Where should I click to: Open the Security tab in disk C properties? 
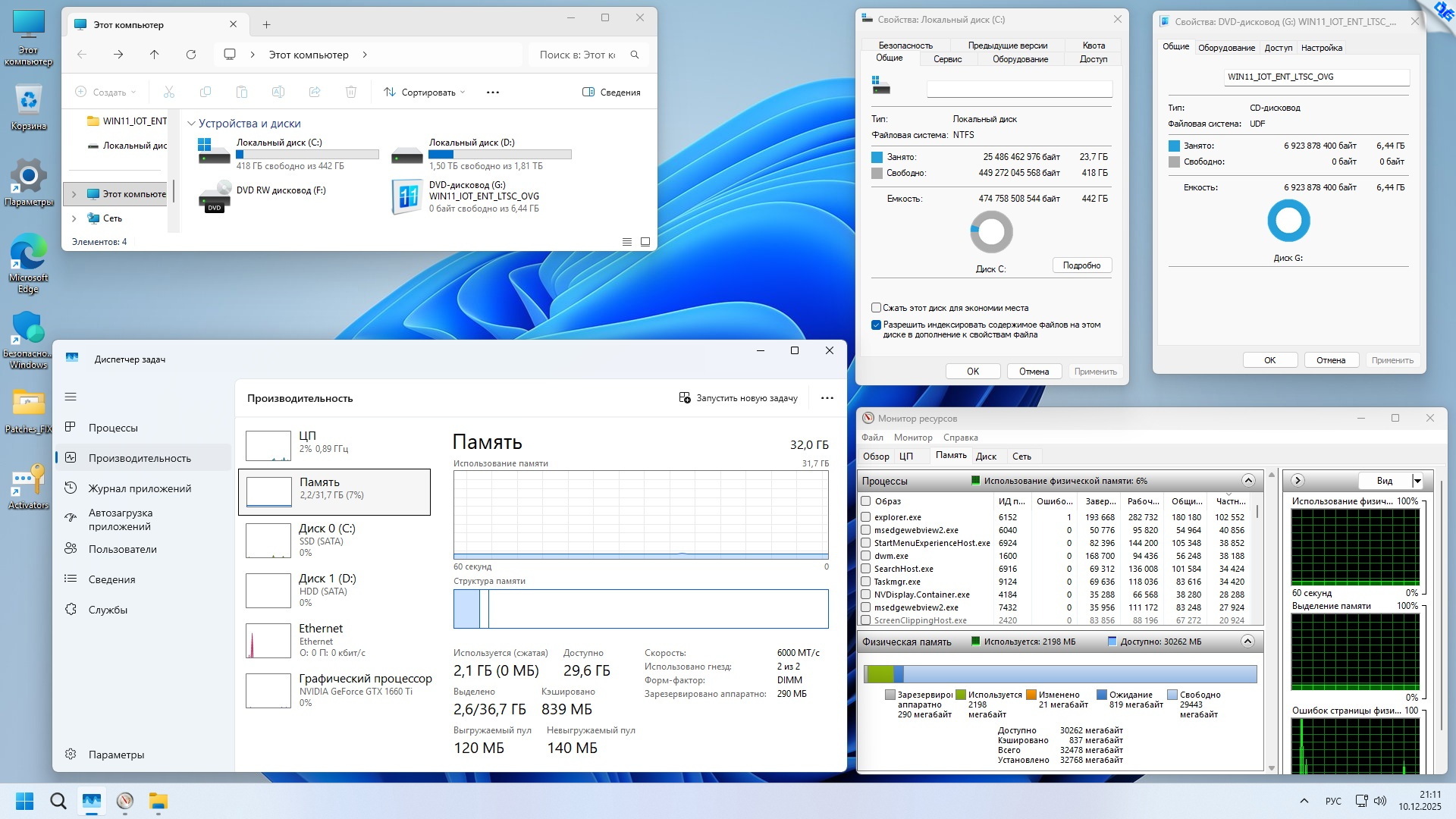(905, 45)
